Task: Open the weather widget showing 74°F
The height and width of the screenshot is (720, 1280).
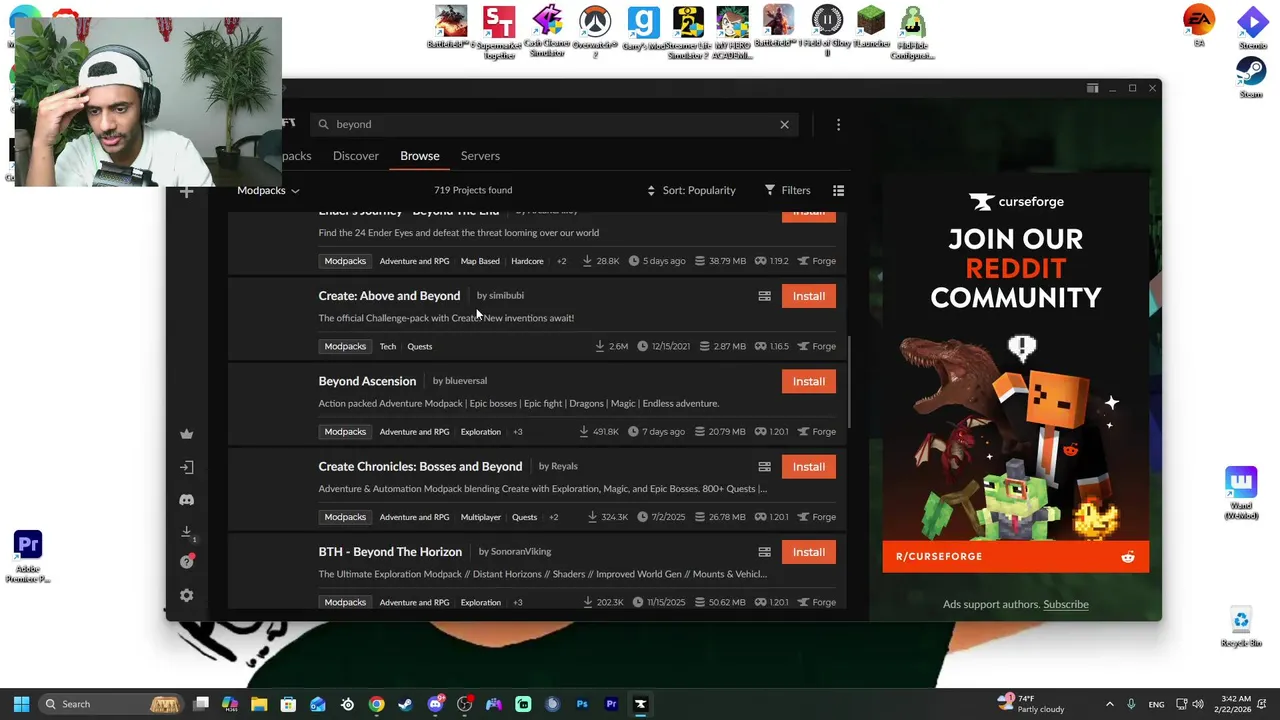Action: pos(1031,704)
